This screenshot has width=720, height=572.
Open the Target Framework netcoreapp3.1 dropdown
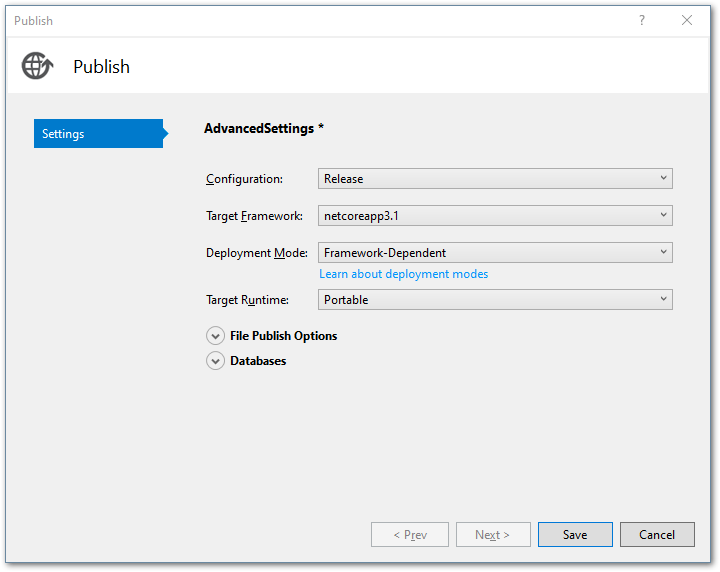[x=495, y=215]
